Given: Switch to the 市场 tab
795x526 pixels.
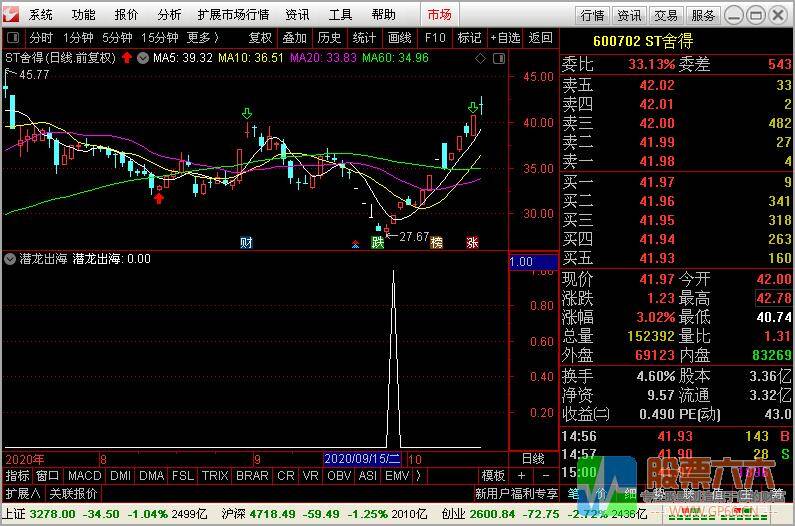Looking at the screenshot, I should coord(440,15).
